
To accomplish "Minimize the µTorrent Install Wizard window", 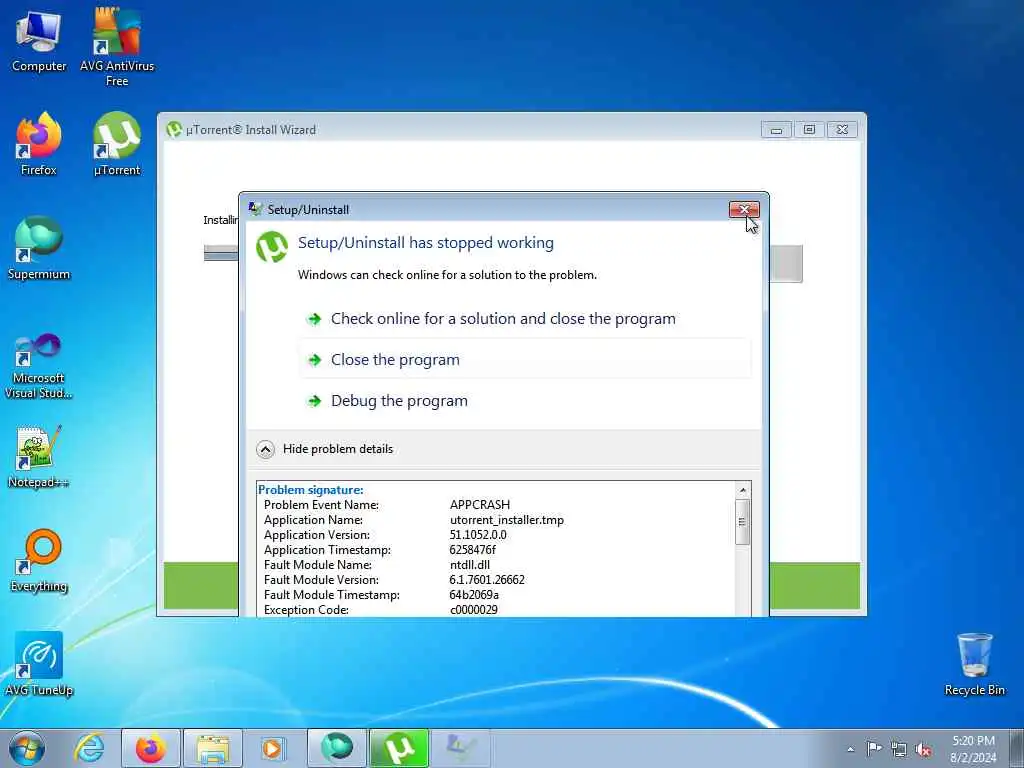I will (x=776, y=130).
